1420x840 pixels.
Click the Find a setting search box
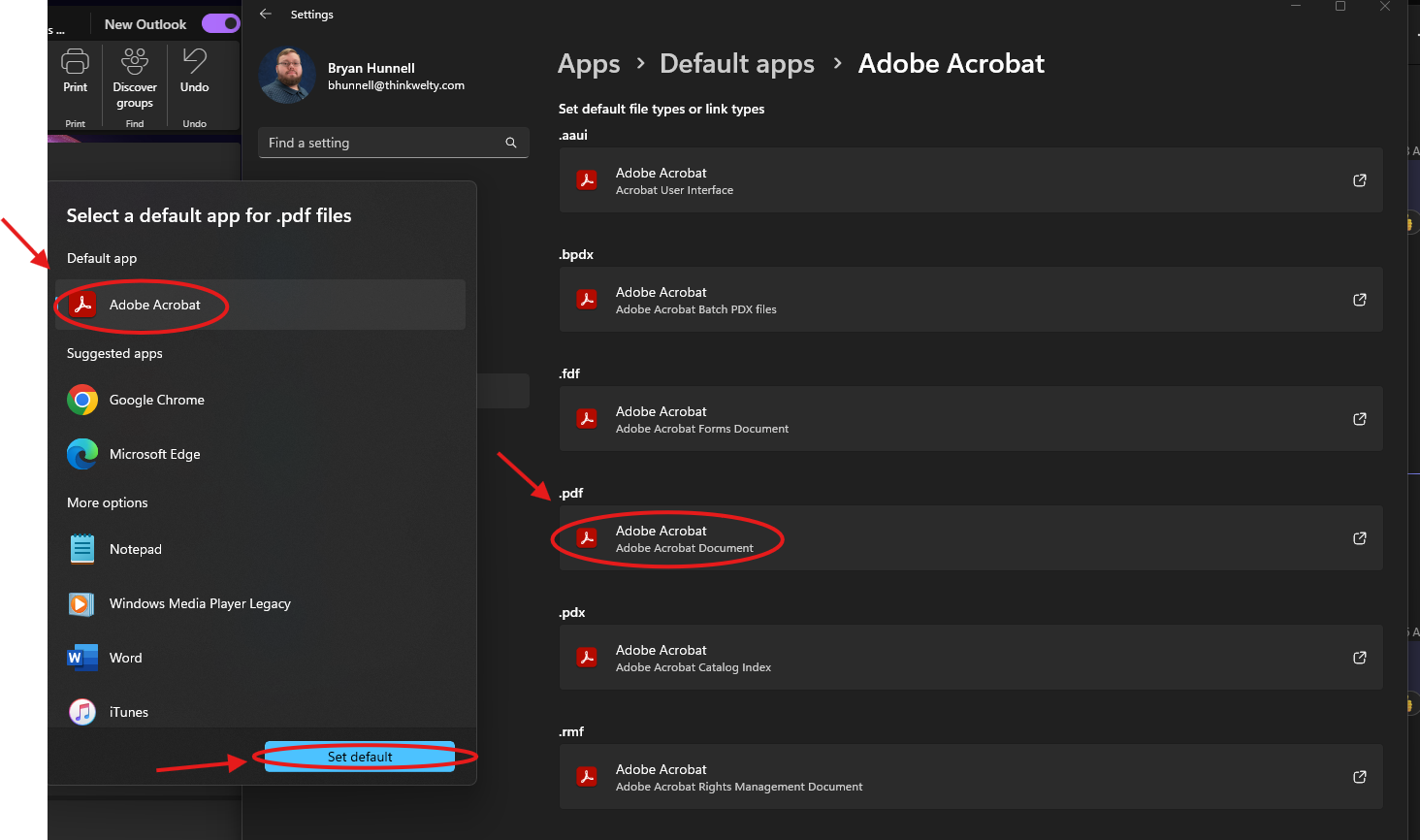393,143
